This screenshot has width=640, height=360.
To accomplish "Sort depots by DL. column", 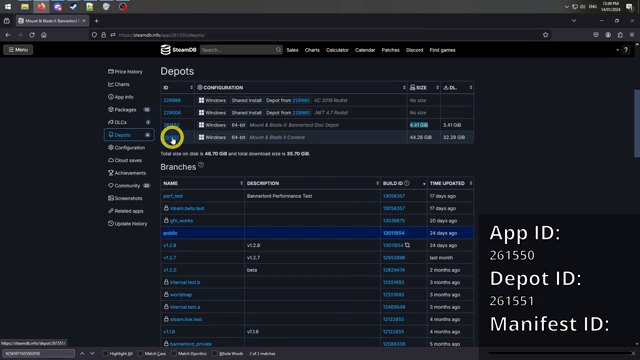I will pos(457,88).
